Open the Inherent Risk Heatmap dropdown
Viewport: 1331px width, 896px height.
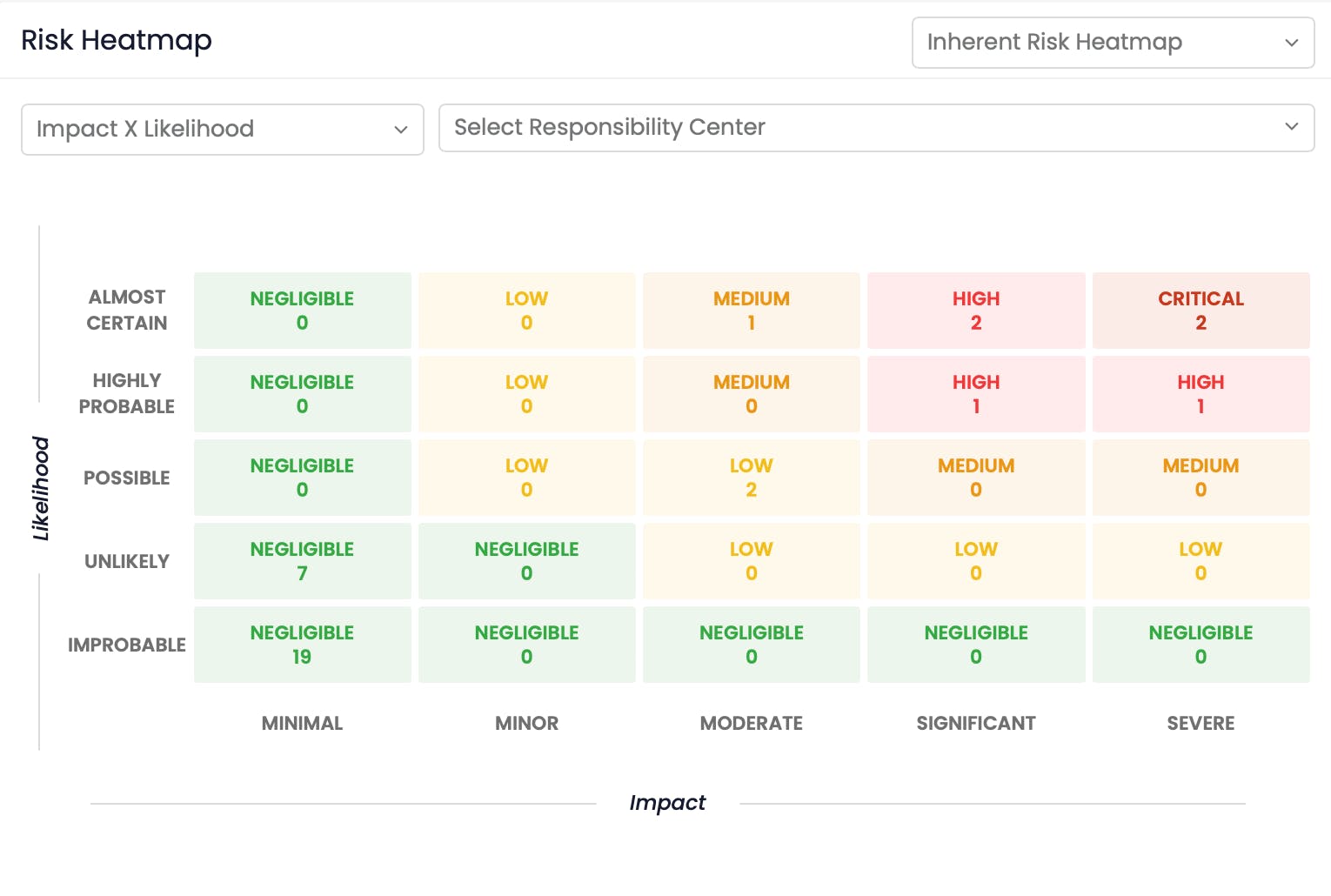click(1112, 43)
